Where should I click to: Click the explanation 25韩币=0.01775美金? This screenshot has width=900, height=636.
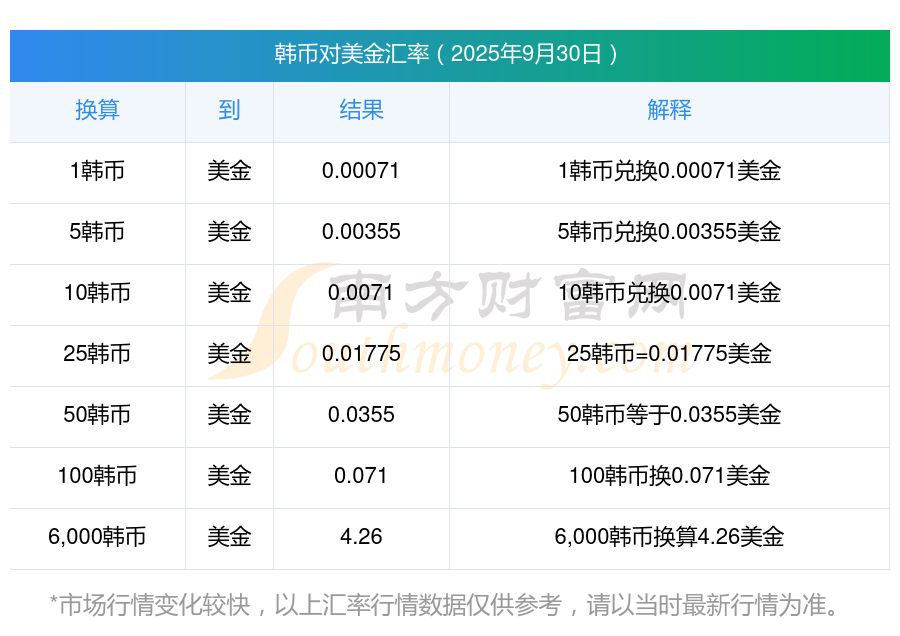tap(669, 354)
